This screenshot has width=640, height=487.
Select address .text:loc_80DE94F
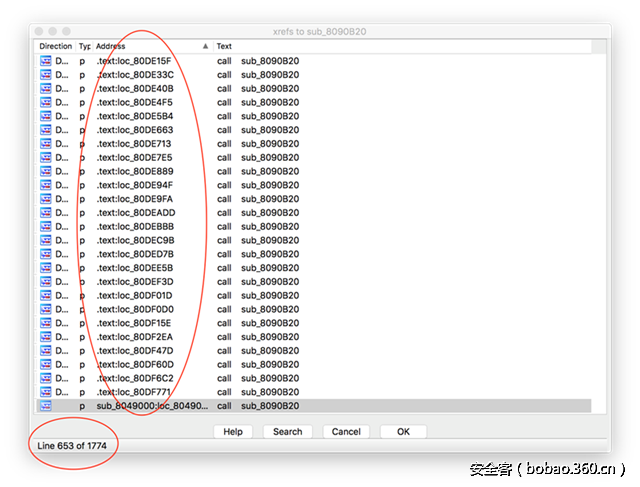(x=135, y=185)
